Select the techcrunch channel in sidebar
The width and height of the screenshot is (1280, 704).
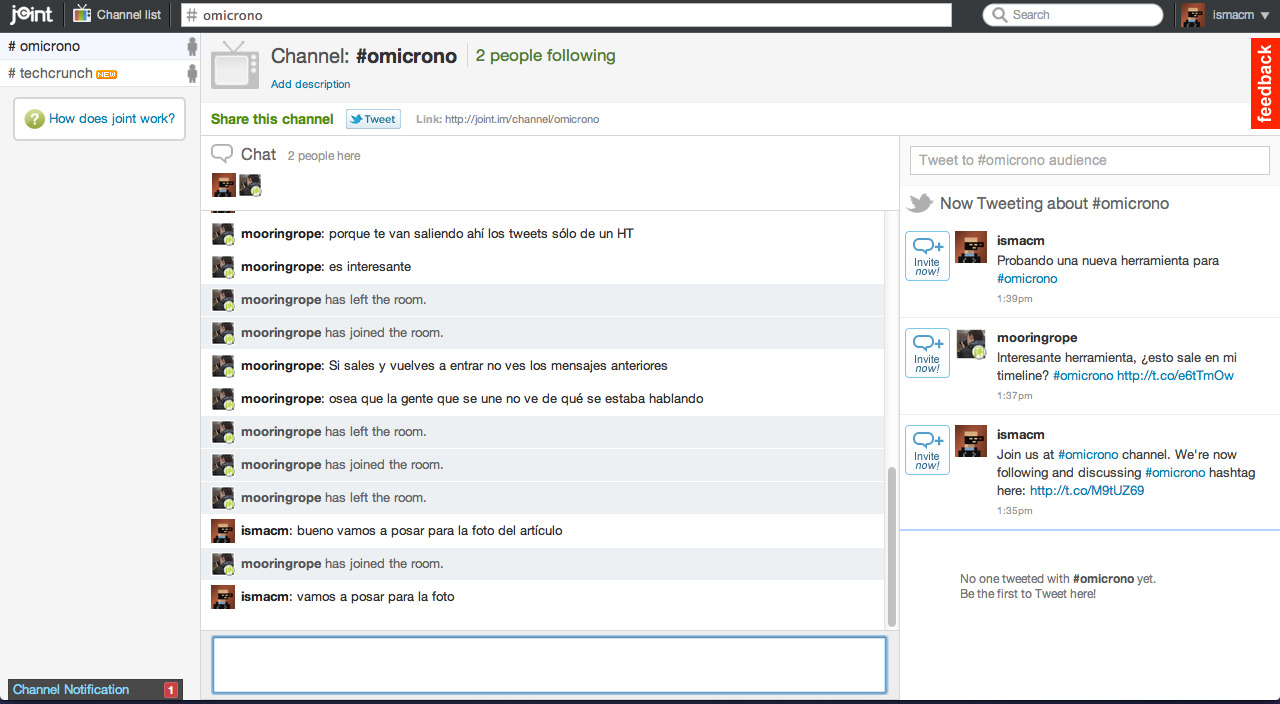pos(55,73)
